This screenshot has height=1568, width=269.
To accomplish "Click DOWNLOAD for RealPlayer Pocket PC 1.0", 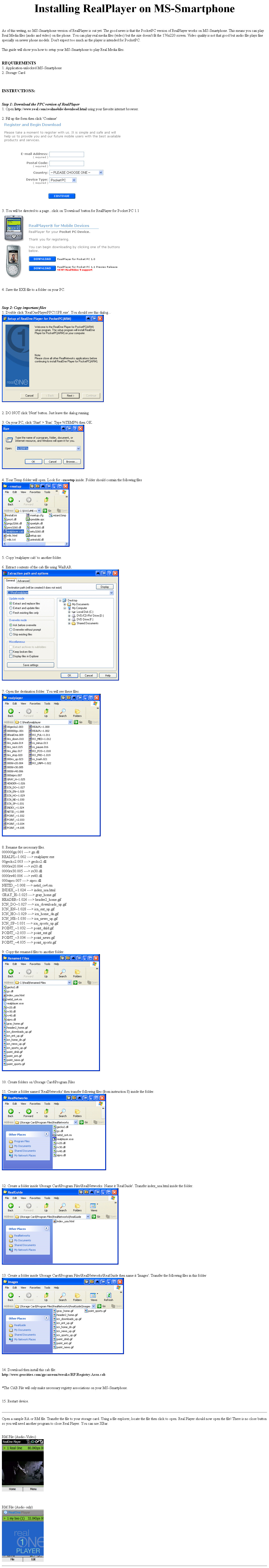I will pos(42,259).
